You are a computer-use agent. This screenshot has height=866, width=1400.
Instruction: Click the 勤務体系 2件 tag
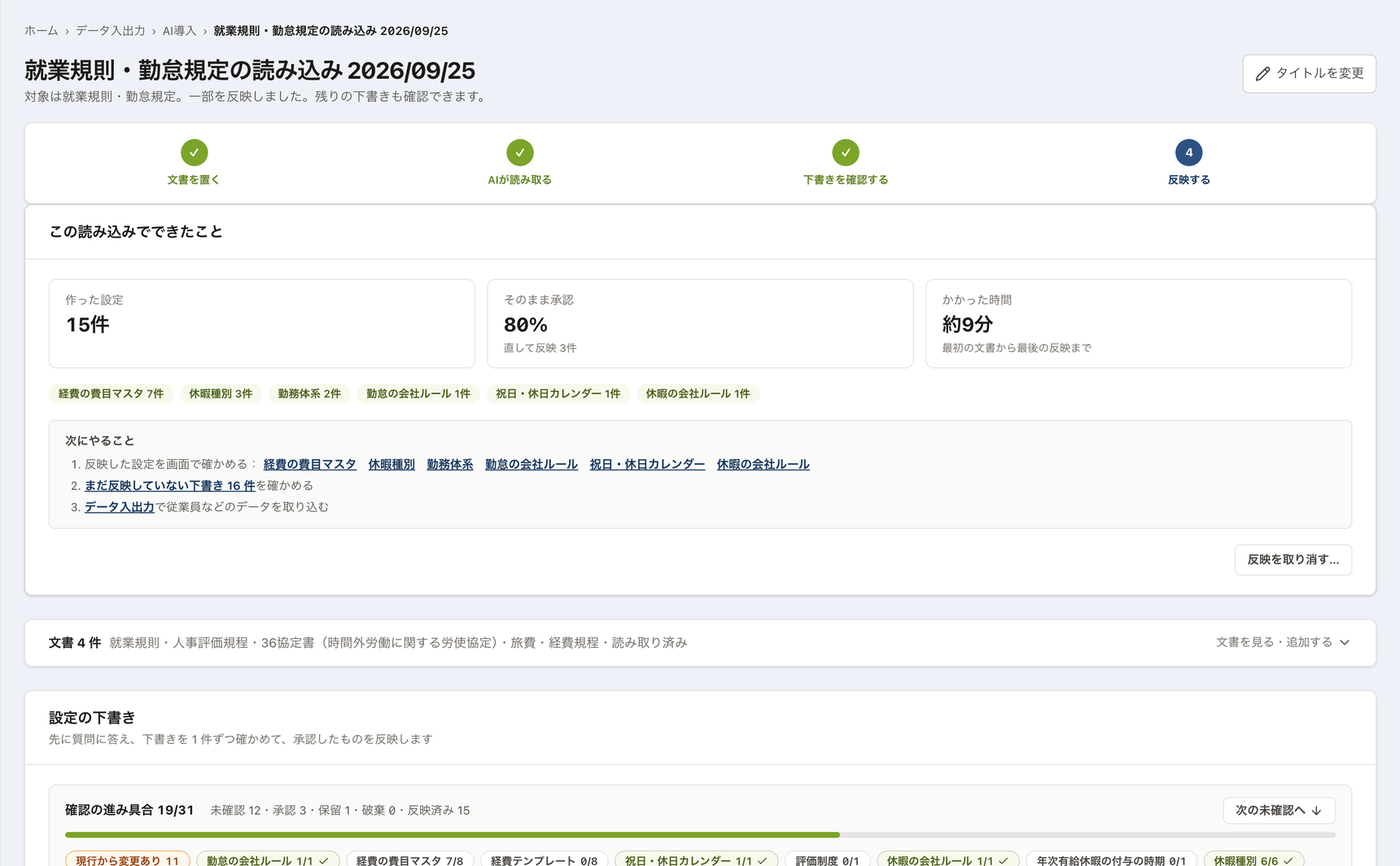309,394
